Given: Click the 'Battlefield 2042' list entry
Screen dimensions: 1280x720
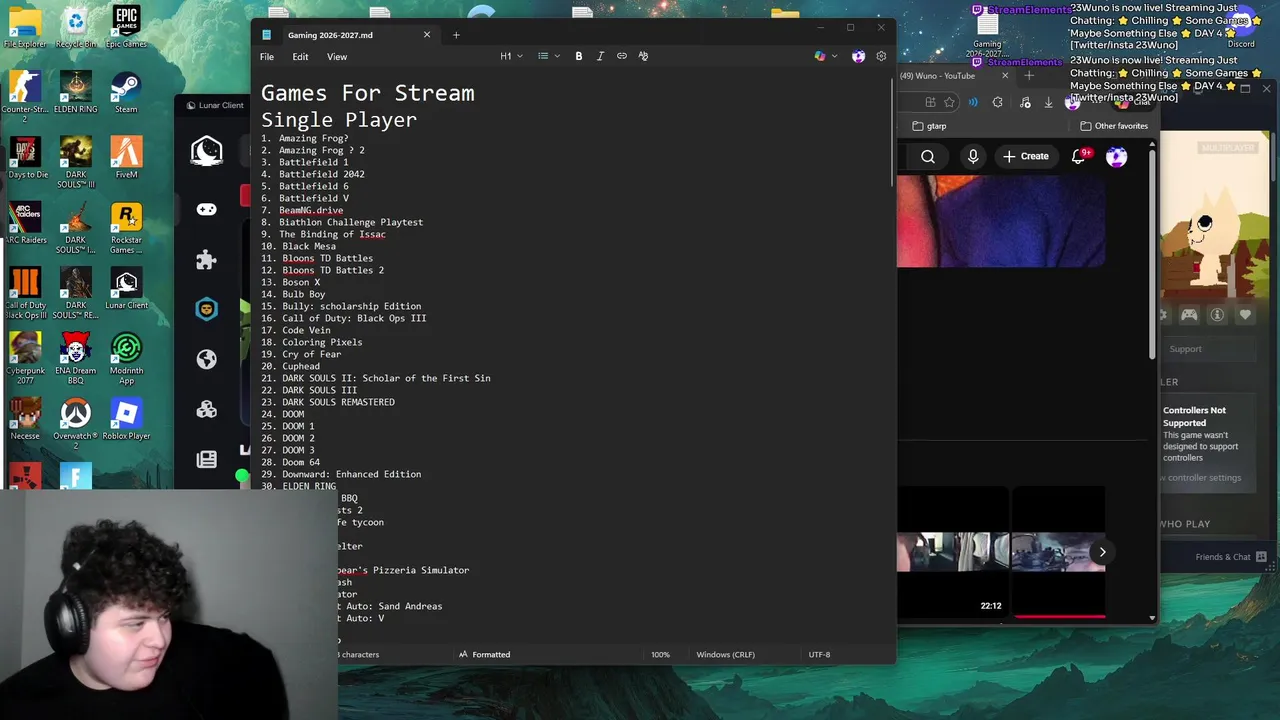Looking at the screenshot, I should pyautogui.click(x=321, y=174).
